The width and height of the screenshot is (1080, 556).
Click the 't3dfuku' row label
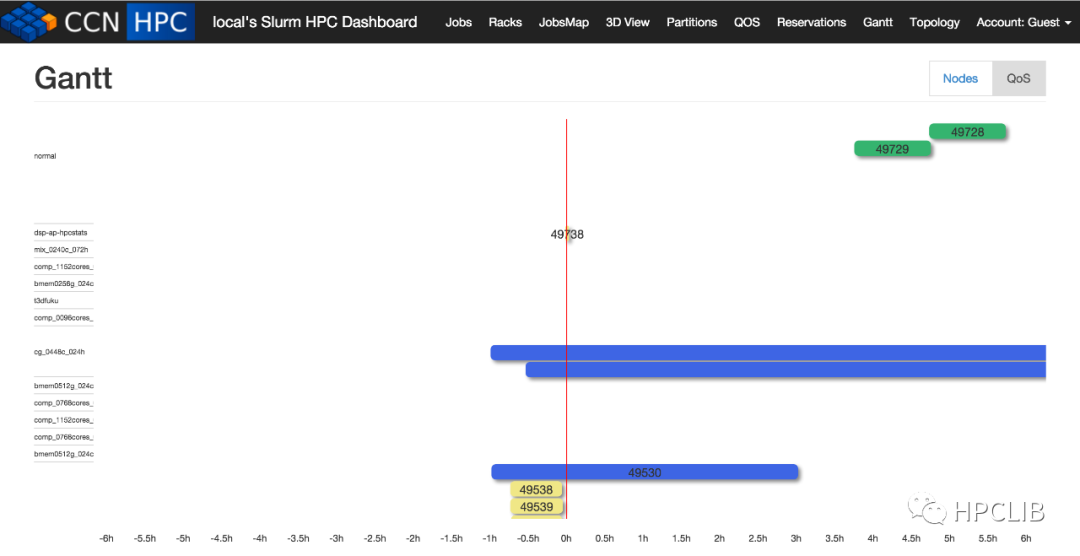pos(46,301)
